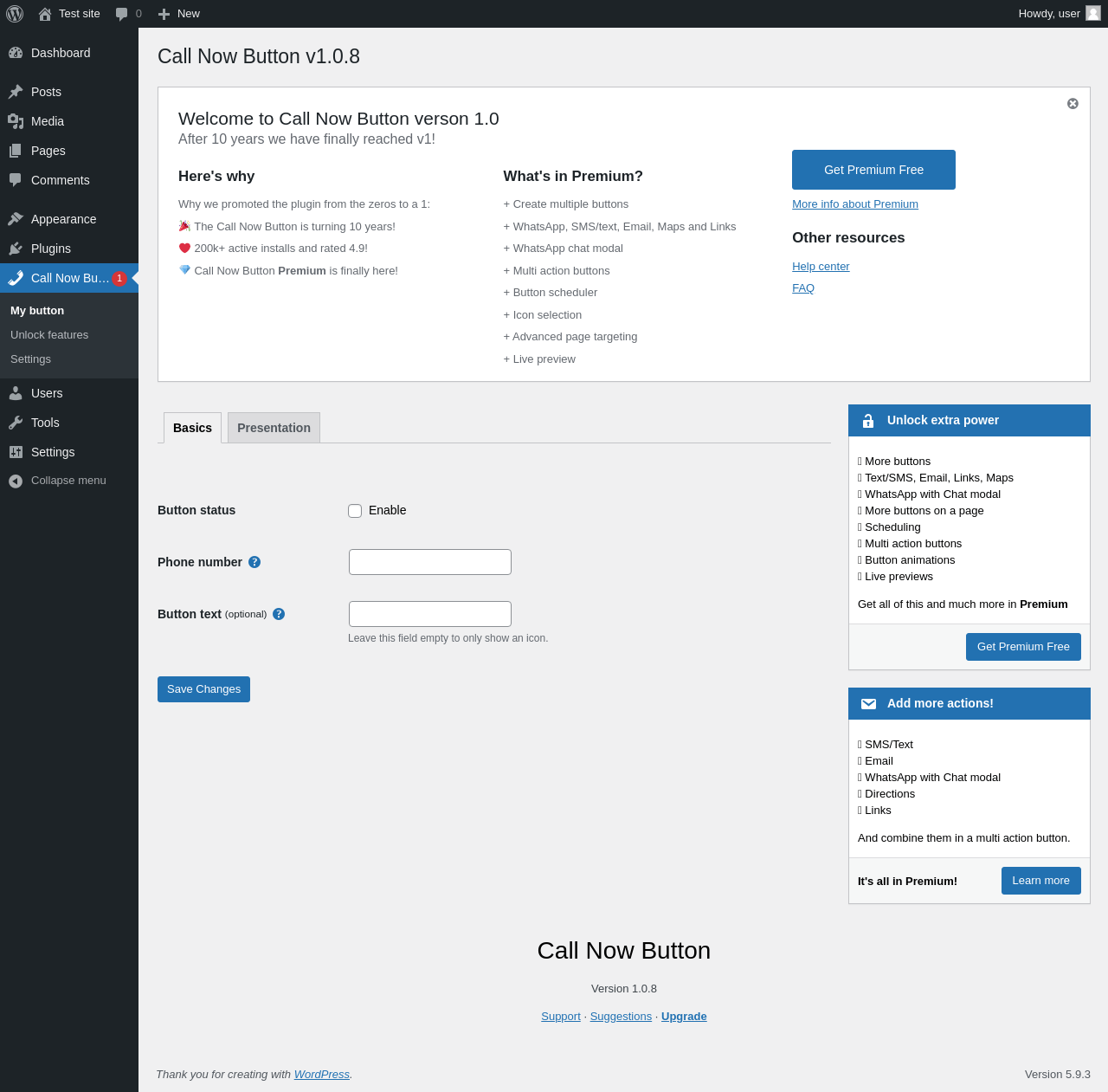Click the Save Changes button

click(203, 689)
